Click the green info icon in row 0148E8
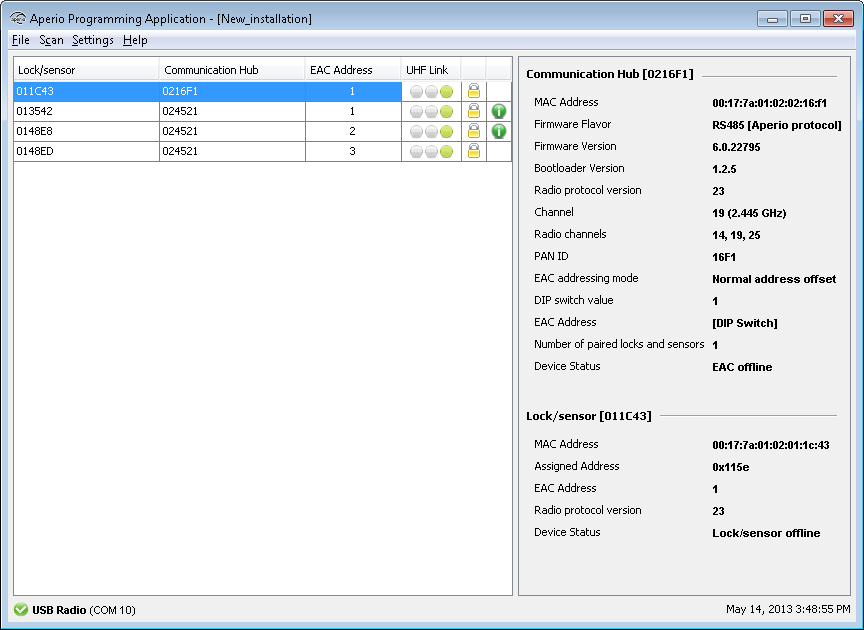 pyautogui.click(x=499, y=131)
